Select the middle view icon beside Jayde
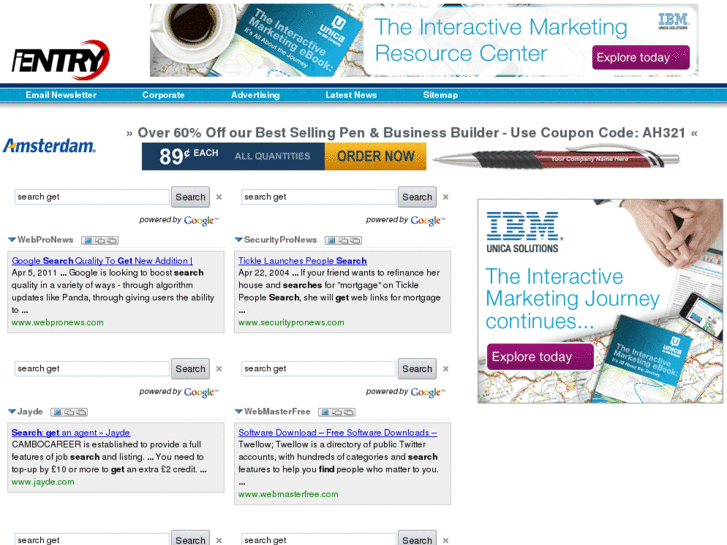 (69, 412)
